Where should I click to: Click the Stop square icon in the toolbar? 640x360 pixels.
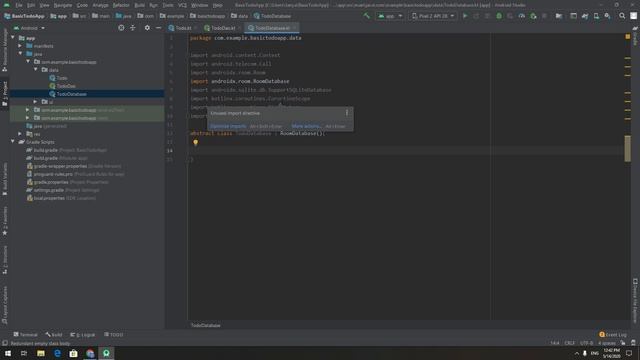click(x=544, y=16)
